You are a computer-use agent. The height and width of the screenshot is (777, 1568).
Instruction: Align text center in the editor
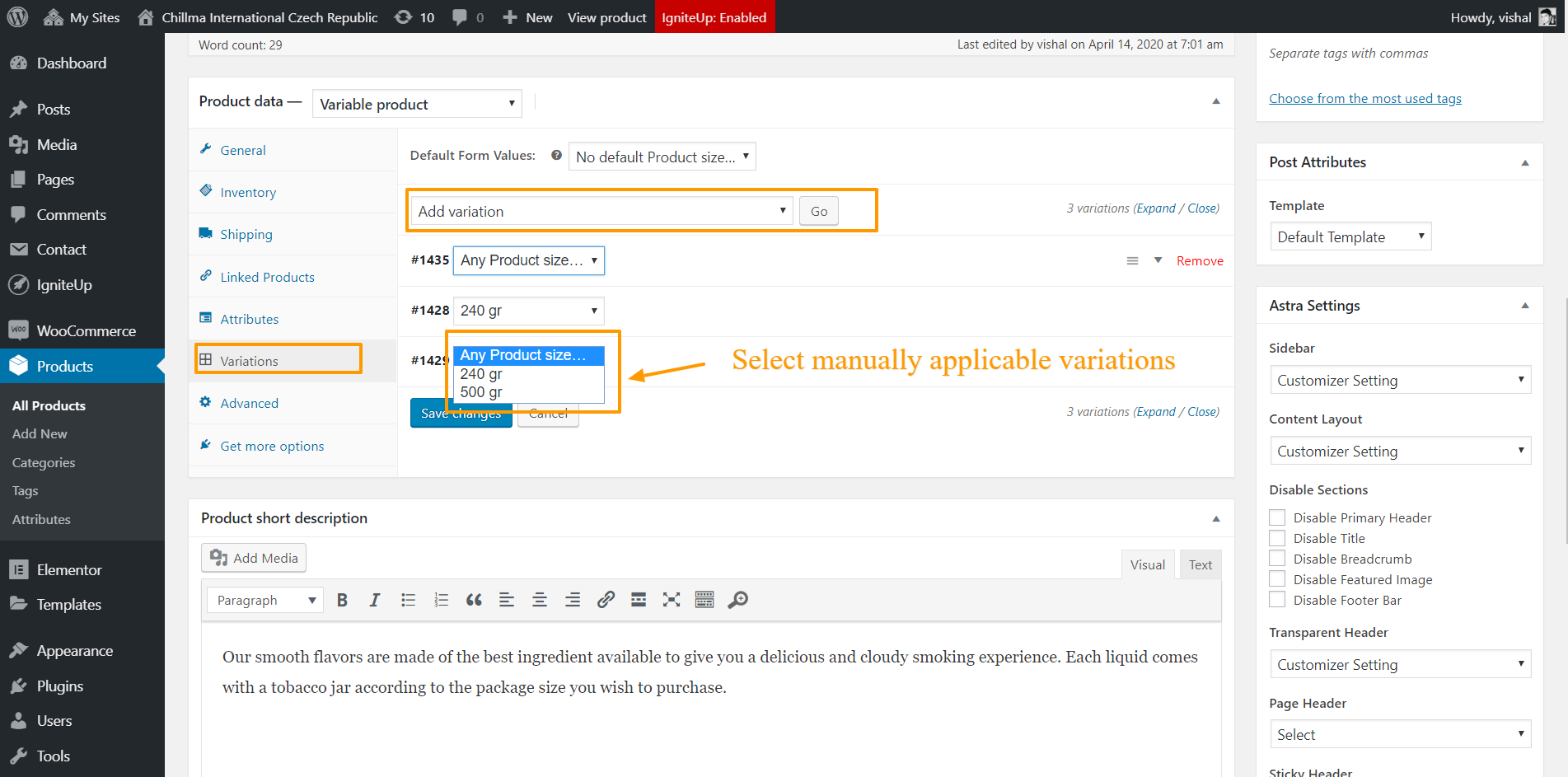540,600
